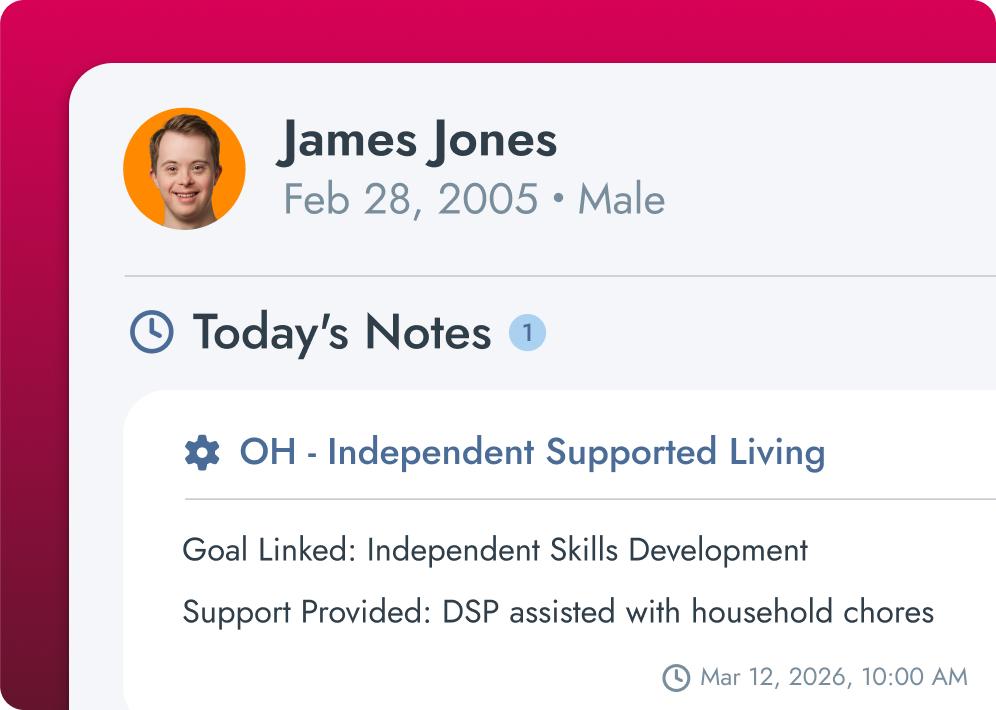Open the Today's Notes section heading
The width and height of the screenshot is (996, 710).
point(341,332)
